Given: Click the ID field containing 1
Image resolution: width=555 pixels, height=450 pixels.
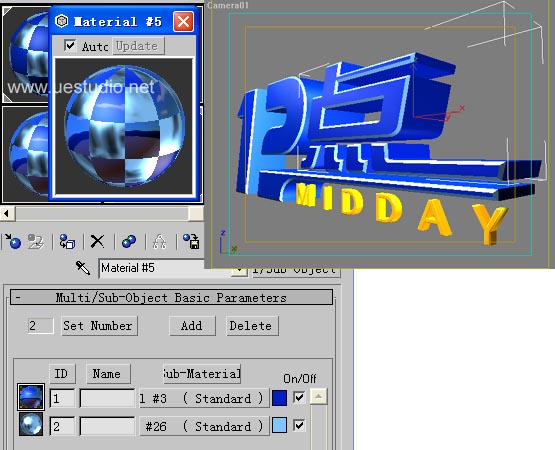Looking at the screenshot, I should (x=62, y=398).
